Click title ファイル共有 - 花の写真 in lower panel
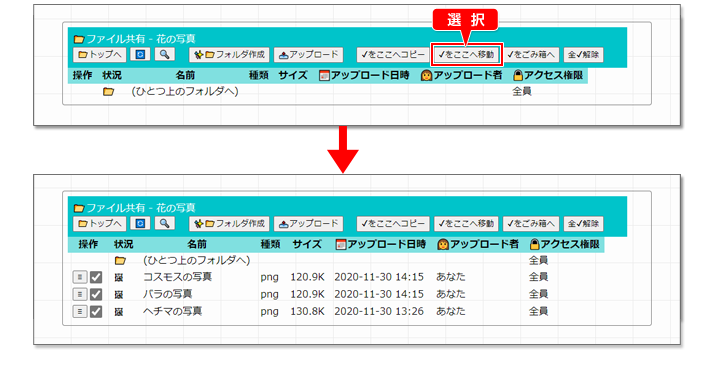This screenshot has height=376, width=715. (135, 208)
